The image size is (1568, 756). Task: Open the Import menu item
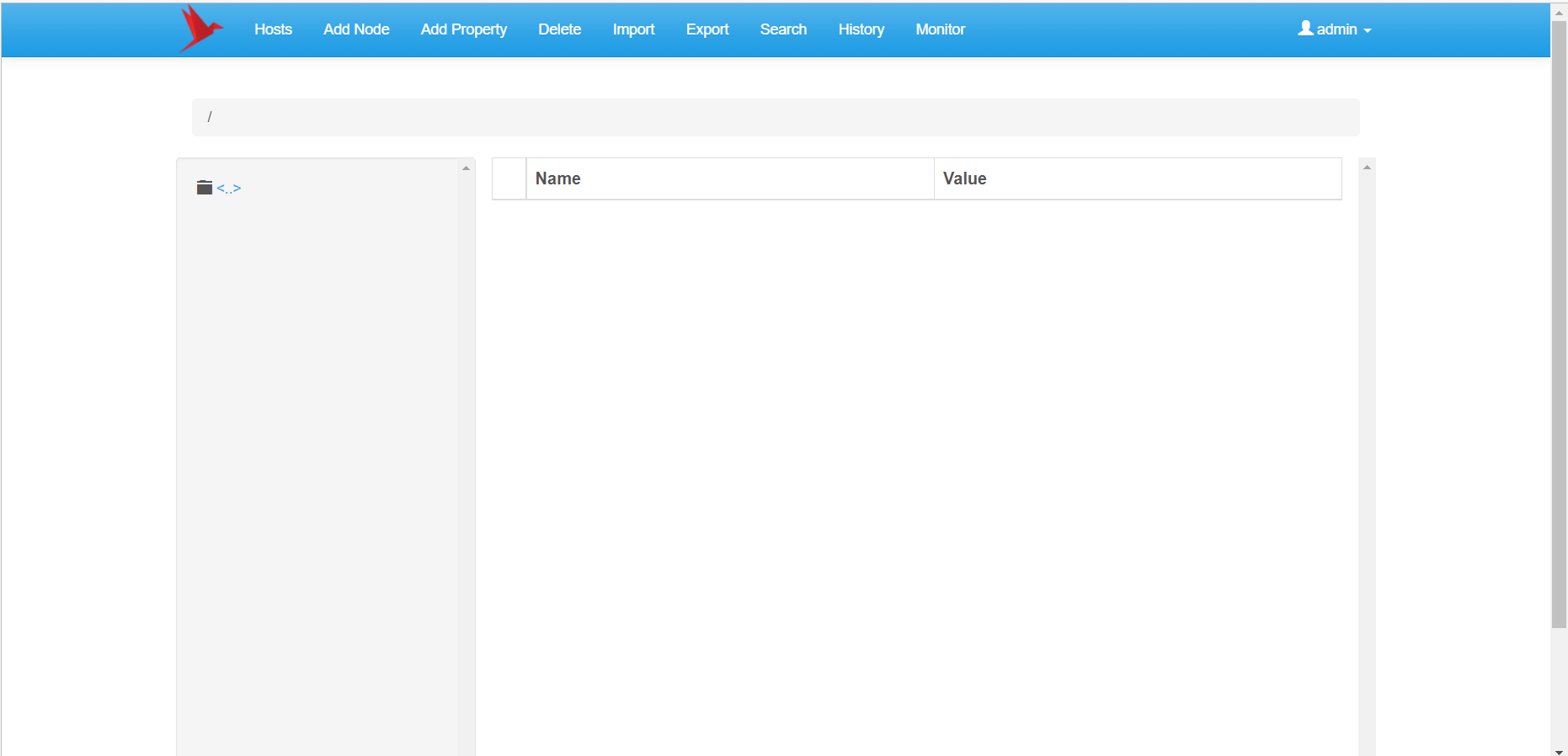pos(634,29)
